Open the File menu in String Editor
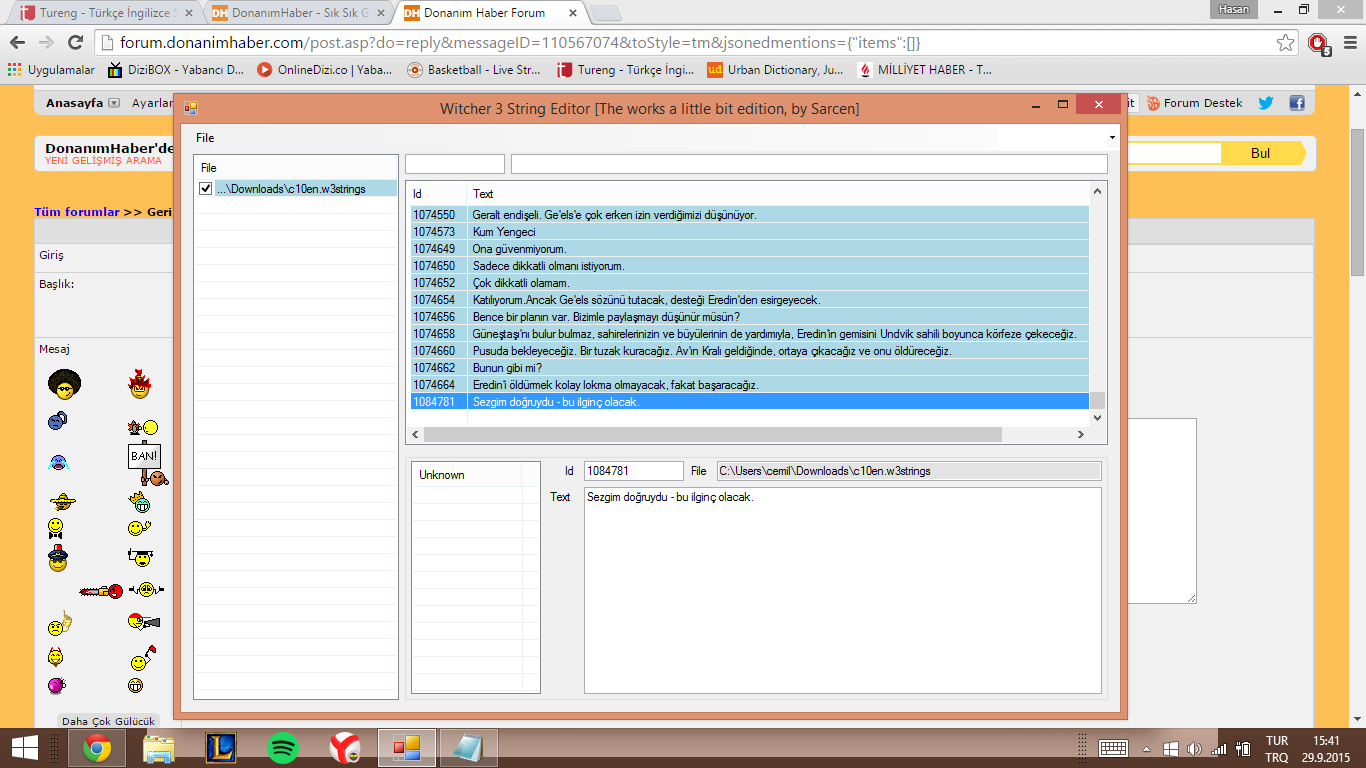1366x768 pixels. tap(205, 138)
